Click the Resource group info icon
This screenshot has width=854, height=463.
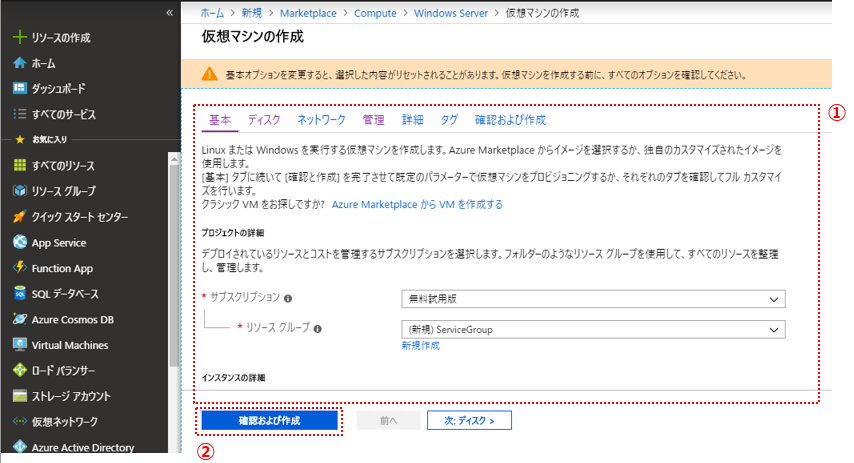318,329
